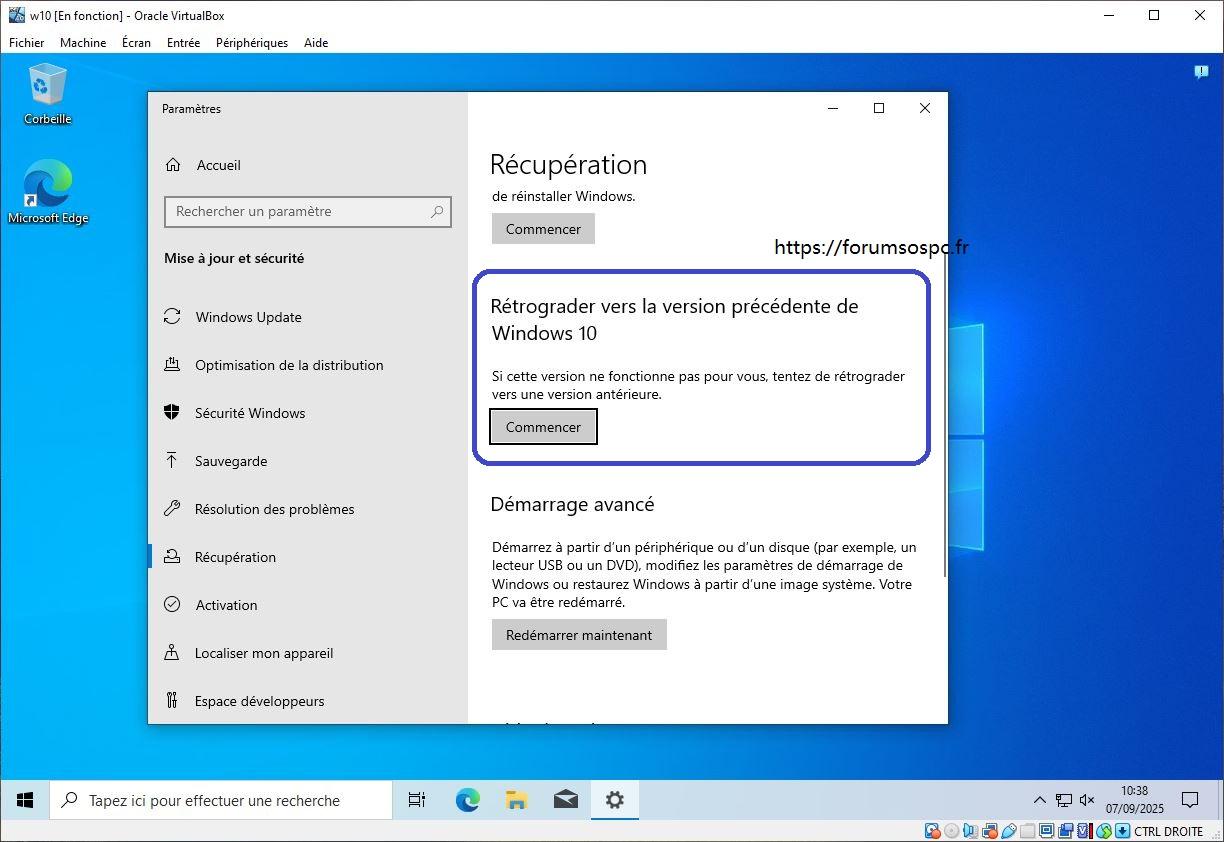Select Localiser mon appareil
This screenshot has height=842, width=1224.
pyautogui.click(x=308, y=653)
